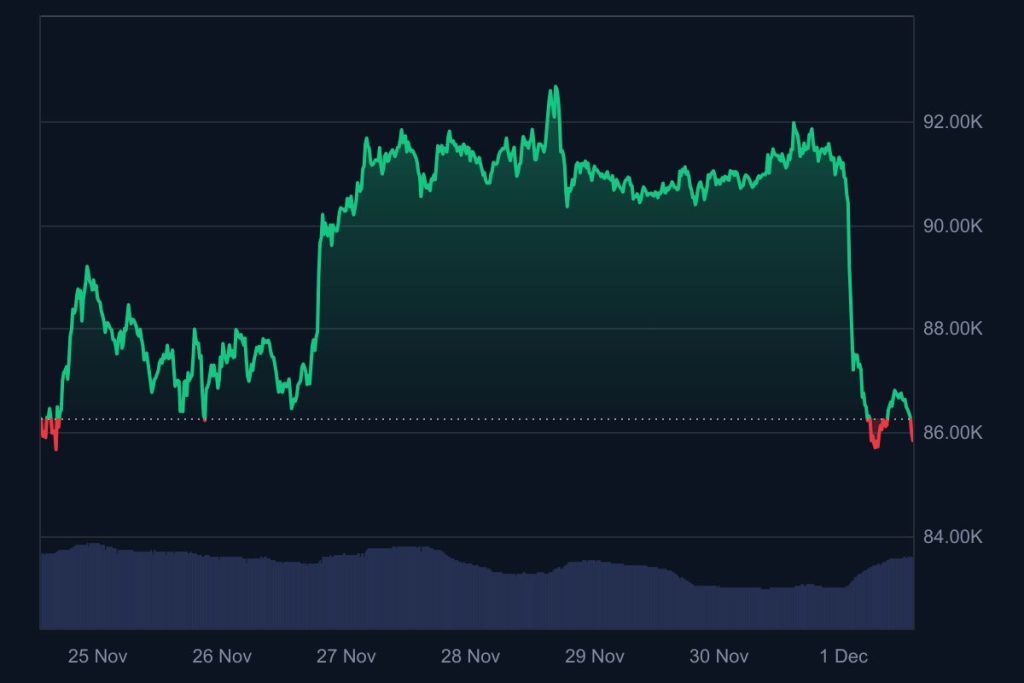Select the 84.00K price axis label
1024x683 pixels.
click(952, 537)
